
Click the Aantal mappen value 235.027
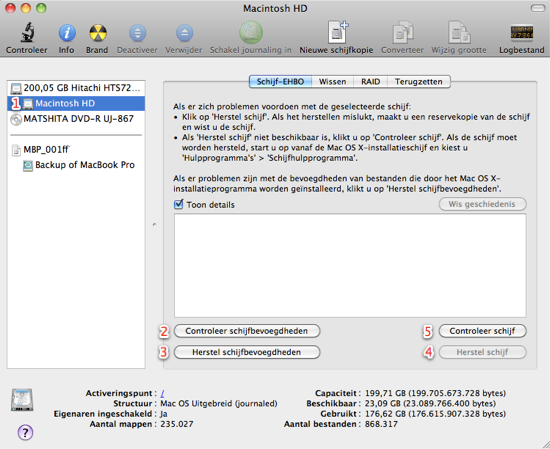point(177,424)
